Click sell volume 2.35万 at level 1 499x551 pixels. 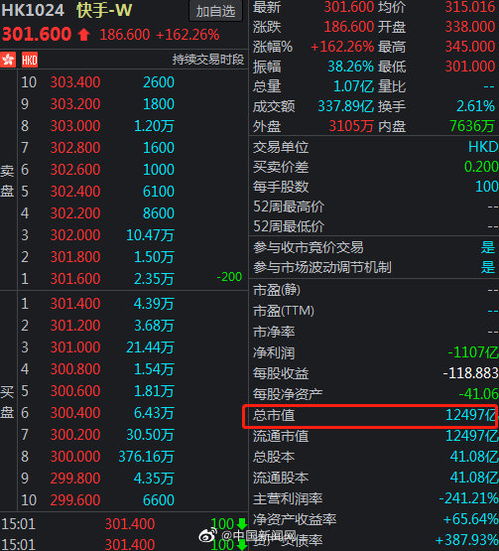coord(154,279)
